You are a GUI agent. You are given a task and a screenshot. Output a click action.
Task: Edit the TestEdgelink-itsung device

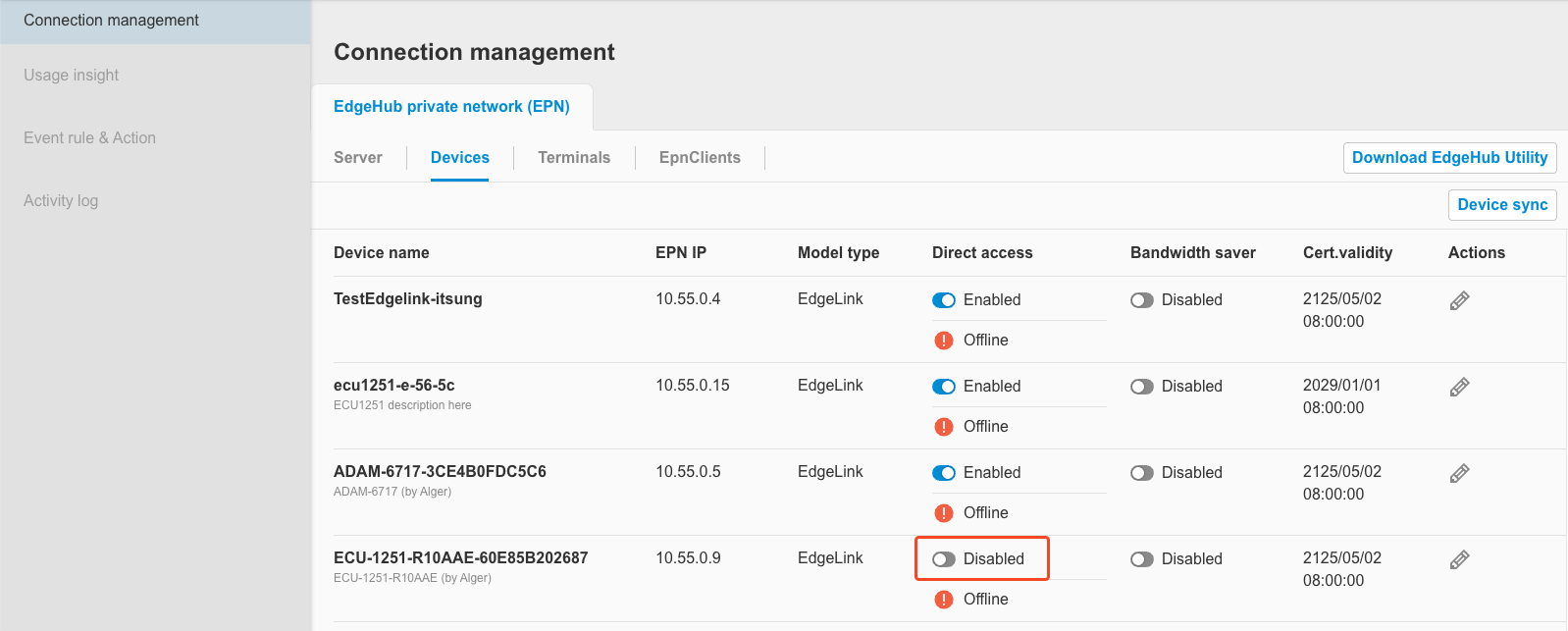point(1459,301)
